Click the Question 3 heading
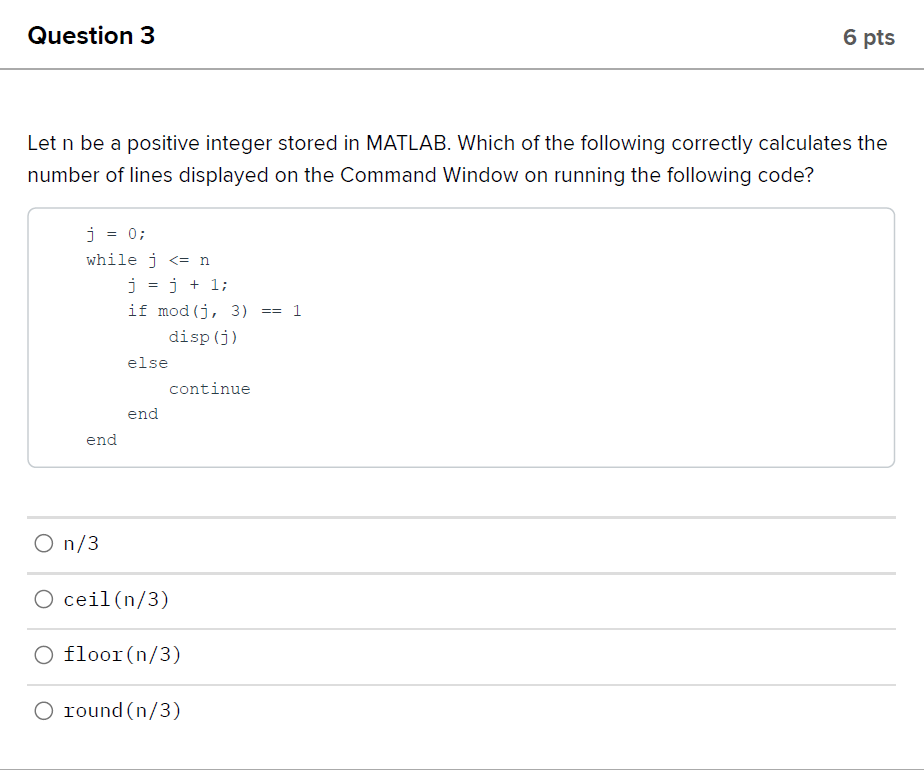The image size is (924, 770). click(91, 35)
